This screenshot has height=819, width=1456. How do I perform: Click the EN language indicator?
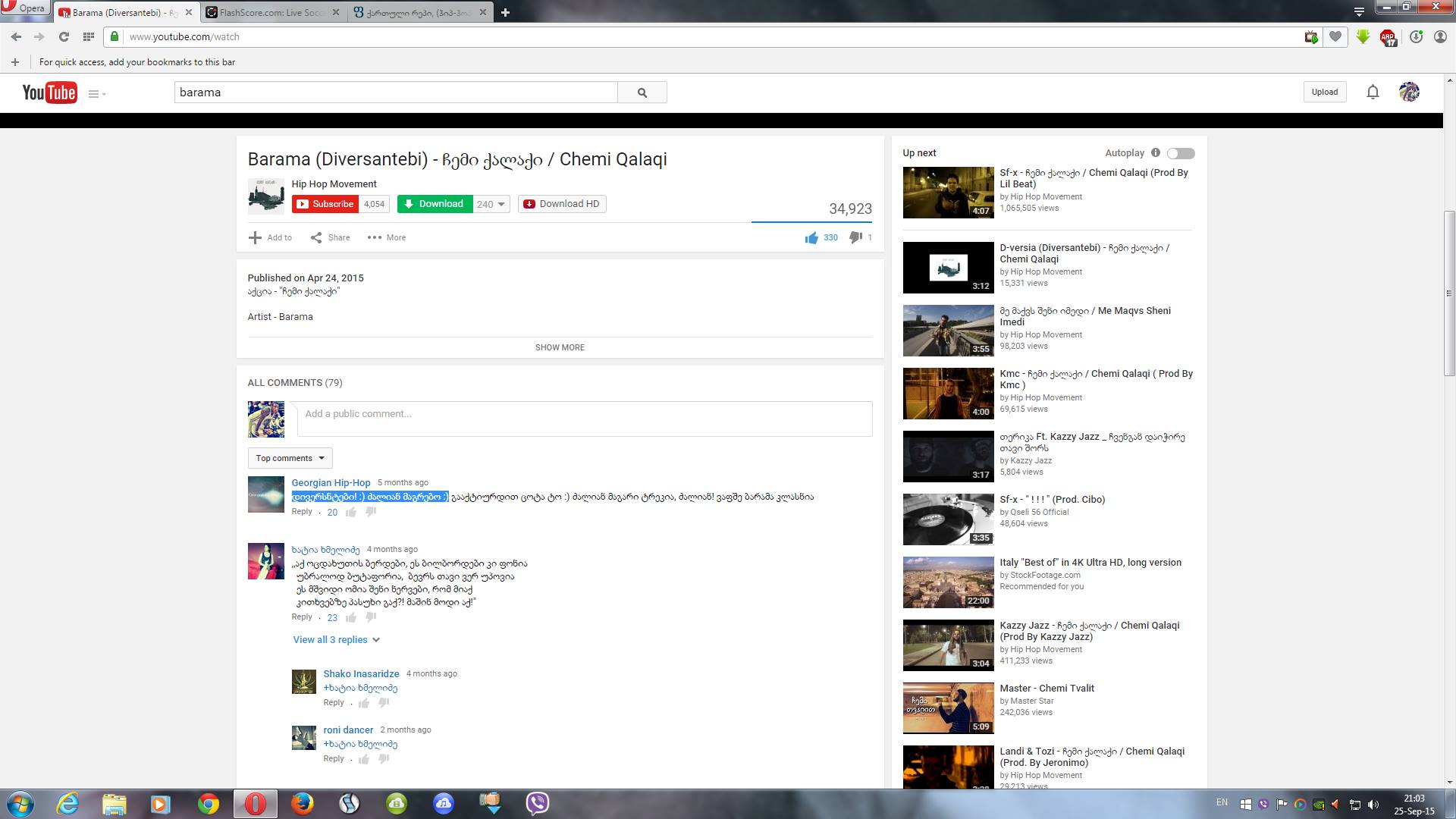tap(1222, 802)
